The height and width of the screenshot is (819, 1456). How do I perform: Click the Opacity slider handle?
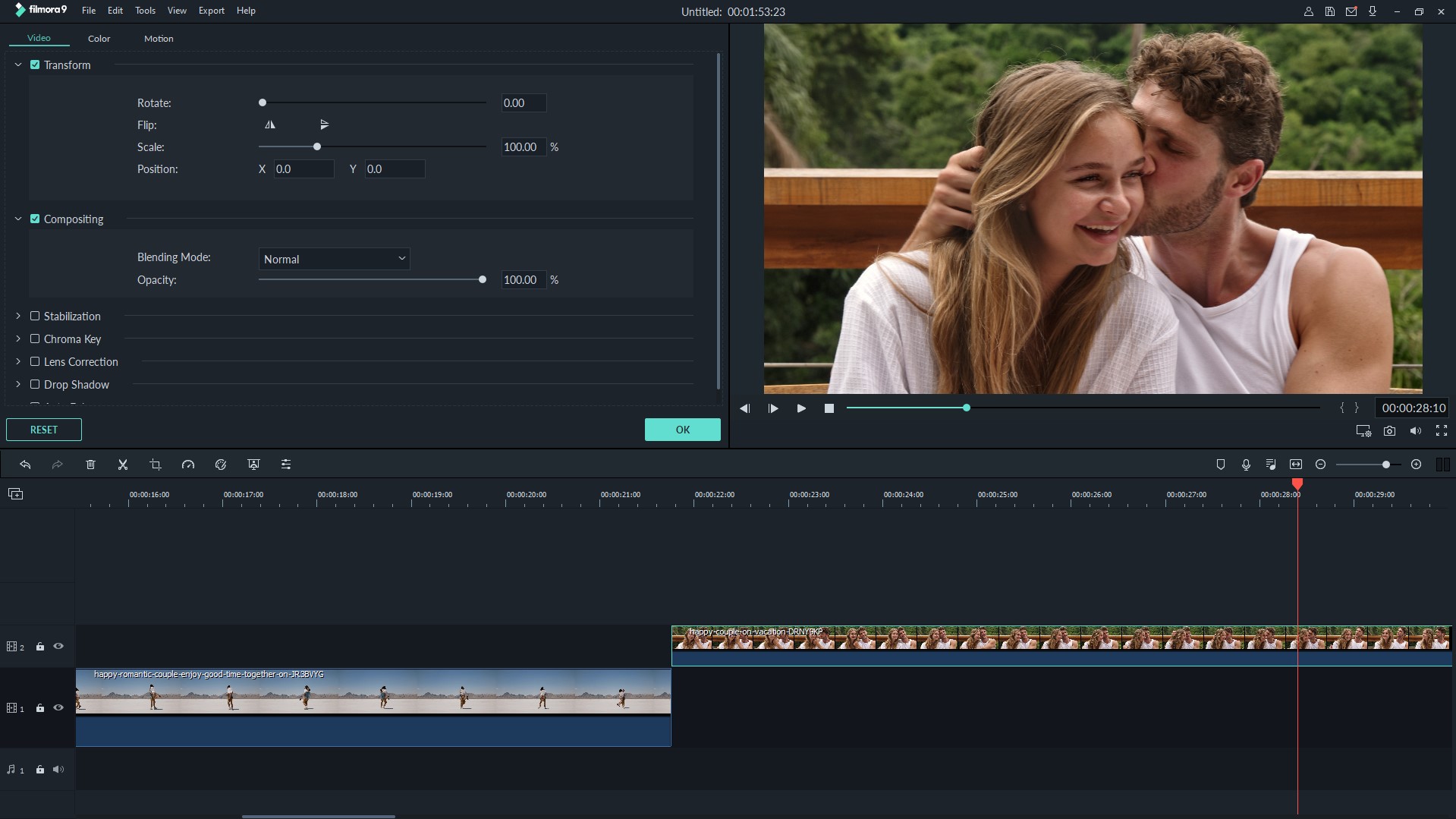(483, 280)
